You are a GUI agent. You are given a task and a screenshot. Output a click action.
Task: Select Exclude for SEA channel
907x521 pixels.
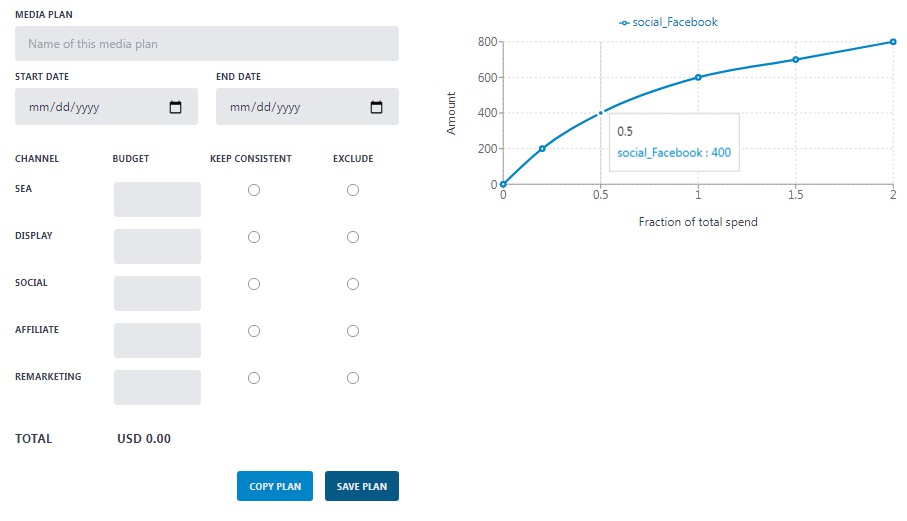[x=352, y=190]
